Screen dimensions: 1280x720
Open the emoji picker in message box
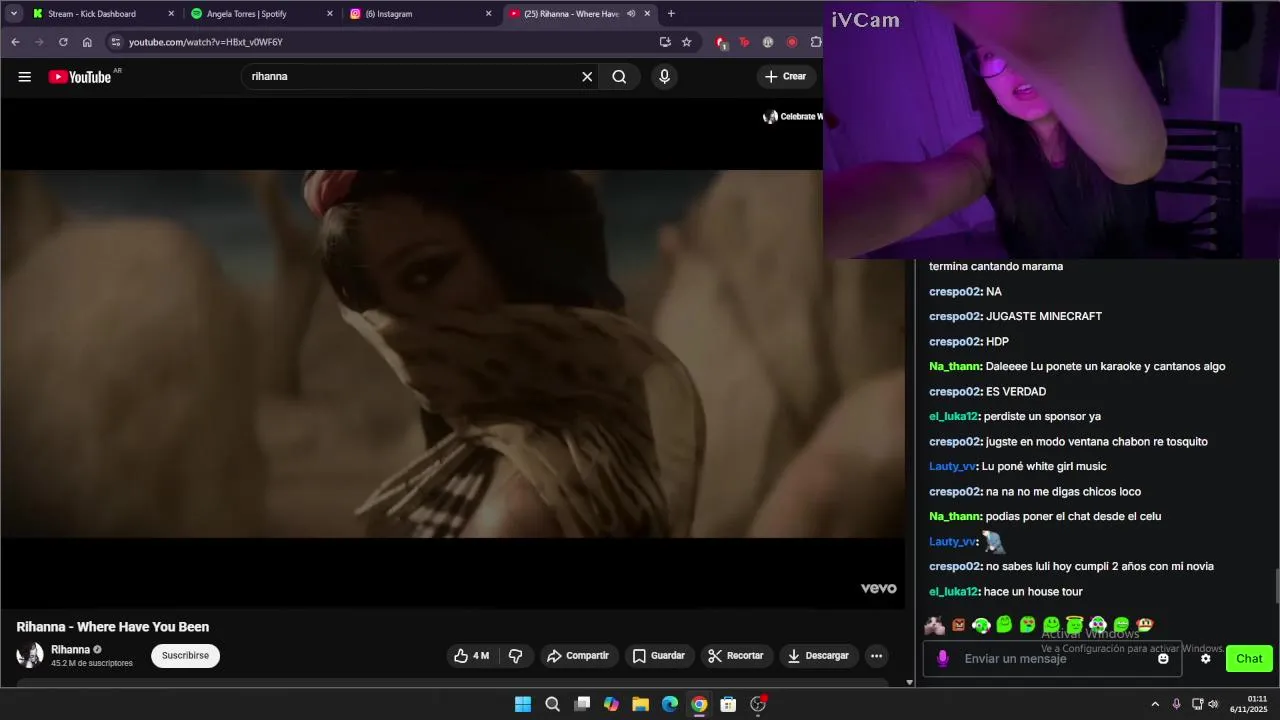coord(1163,659)
